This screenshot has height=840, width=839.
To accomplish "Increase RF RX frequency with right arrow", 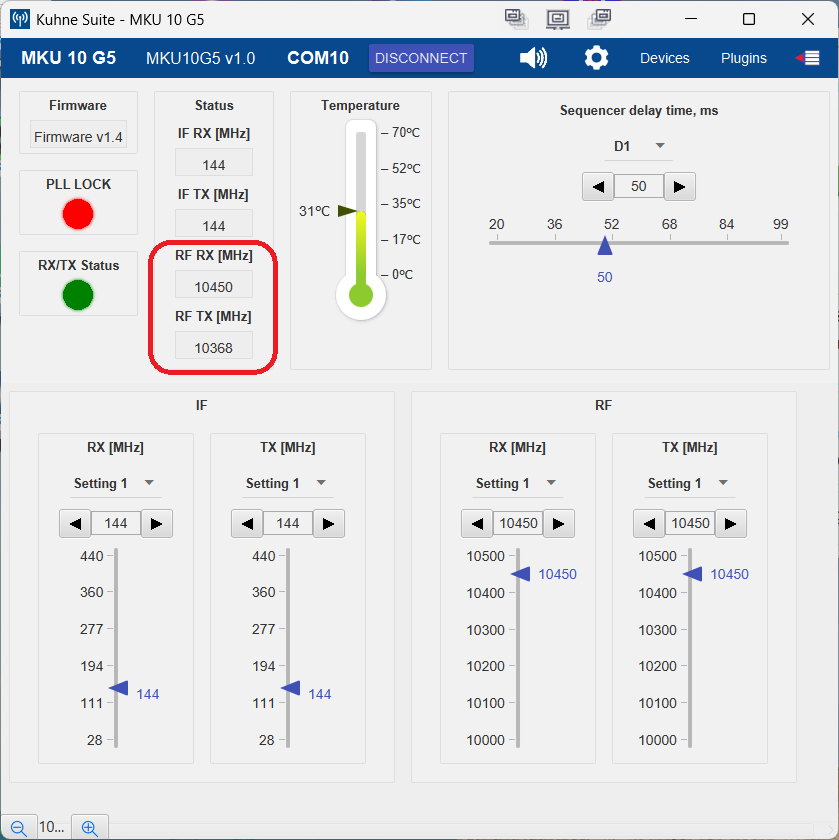I will [558, 523].
